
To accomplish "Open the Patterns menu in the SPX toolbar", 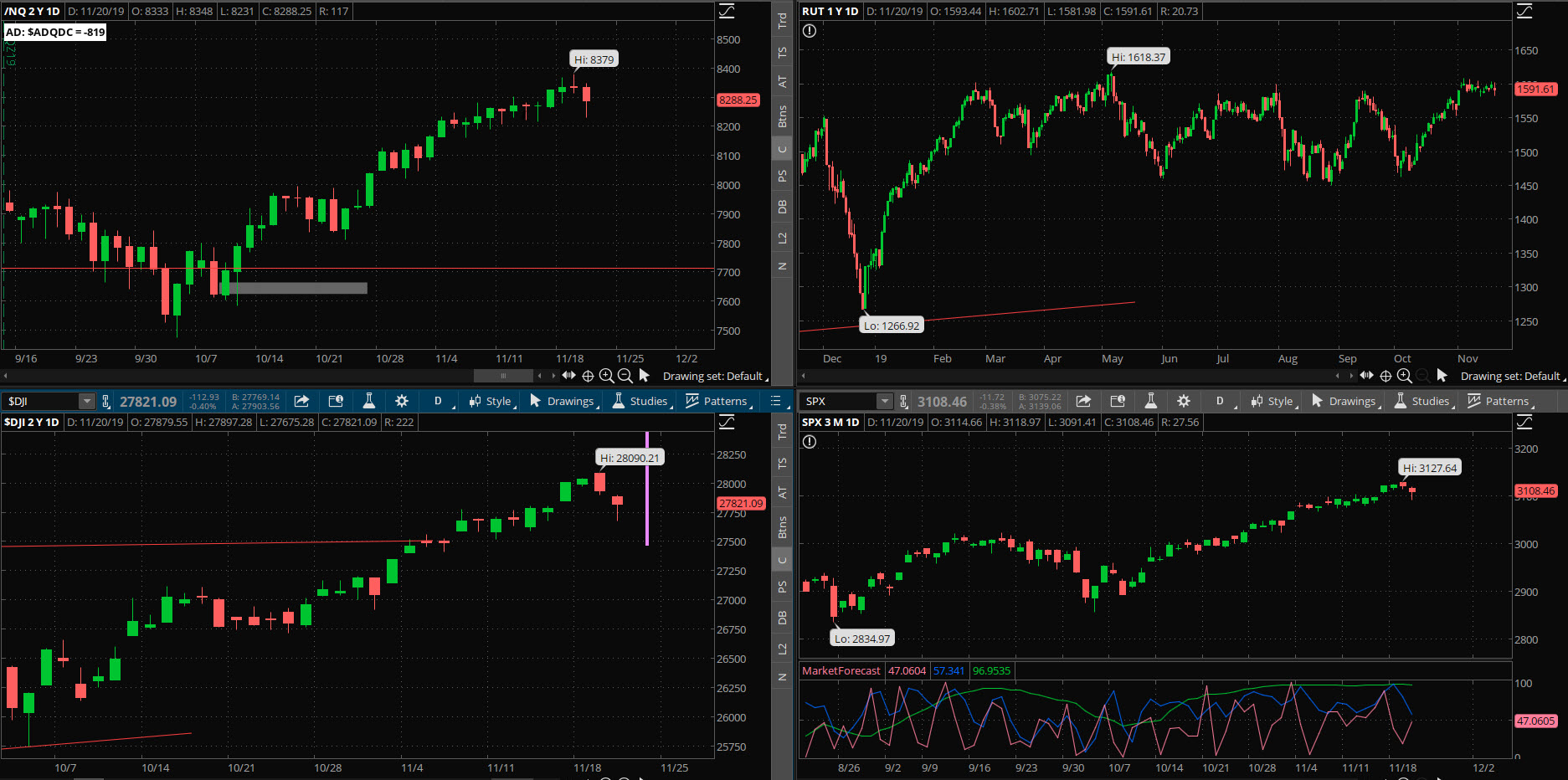I will point(1500,401).
